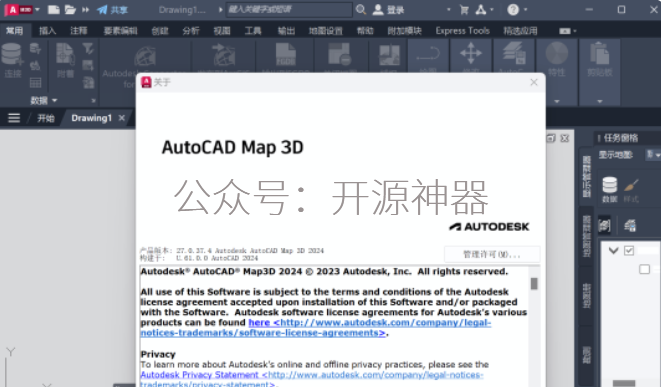
Task: Open the help question mark icon
Action: (513, 9)
